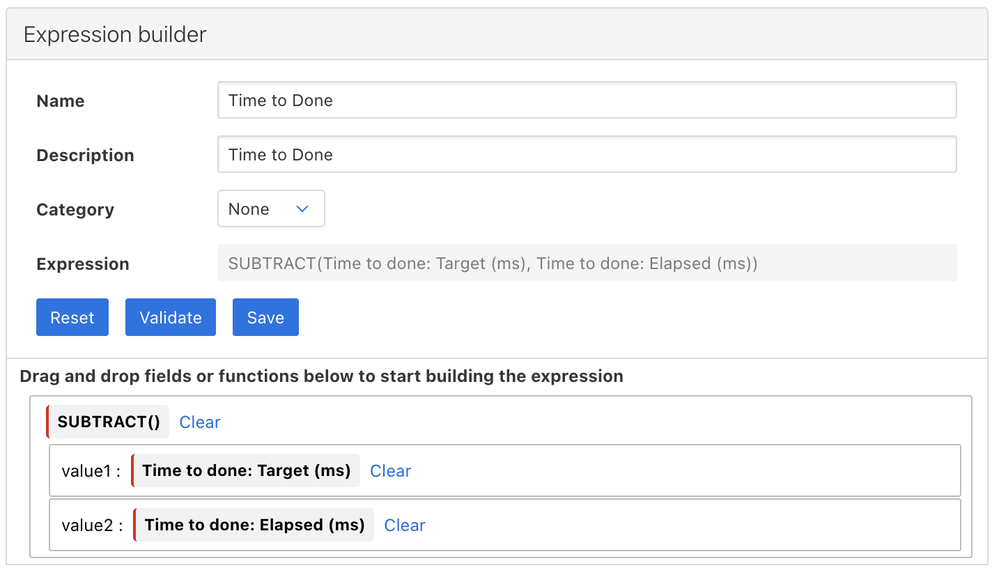The image size is (999, 580).
Task: Clear the value1 Target field
Action: point(390,471)
